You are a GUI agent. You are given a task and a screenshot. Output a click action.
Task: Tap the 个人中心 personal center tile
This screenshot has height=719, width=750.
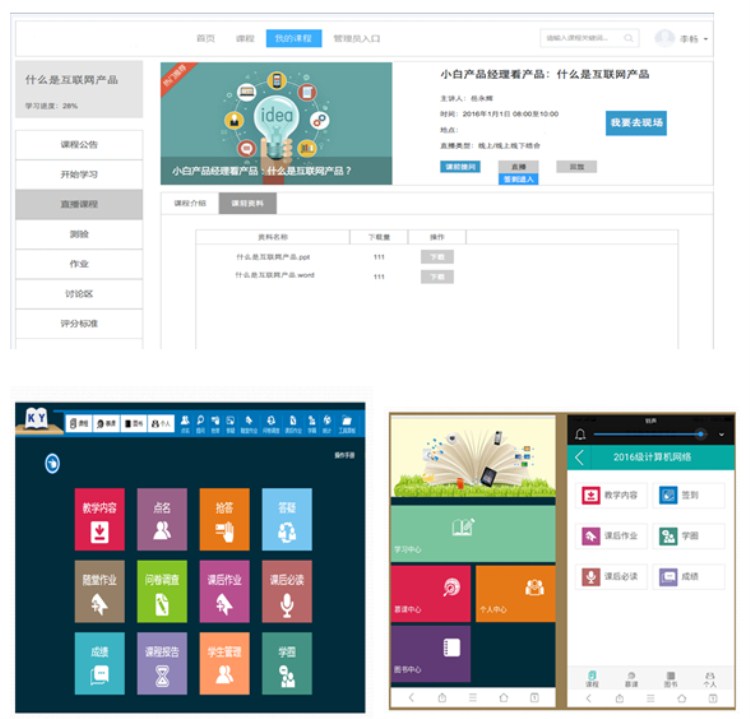(515, 593)
